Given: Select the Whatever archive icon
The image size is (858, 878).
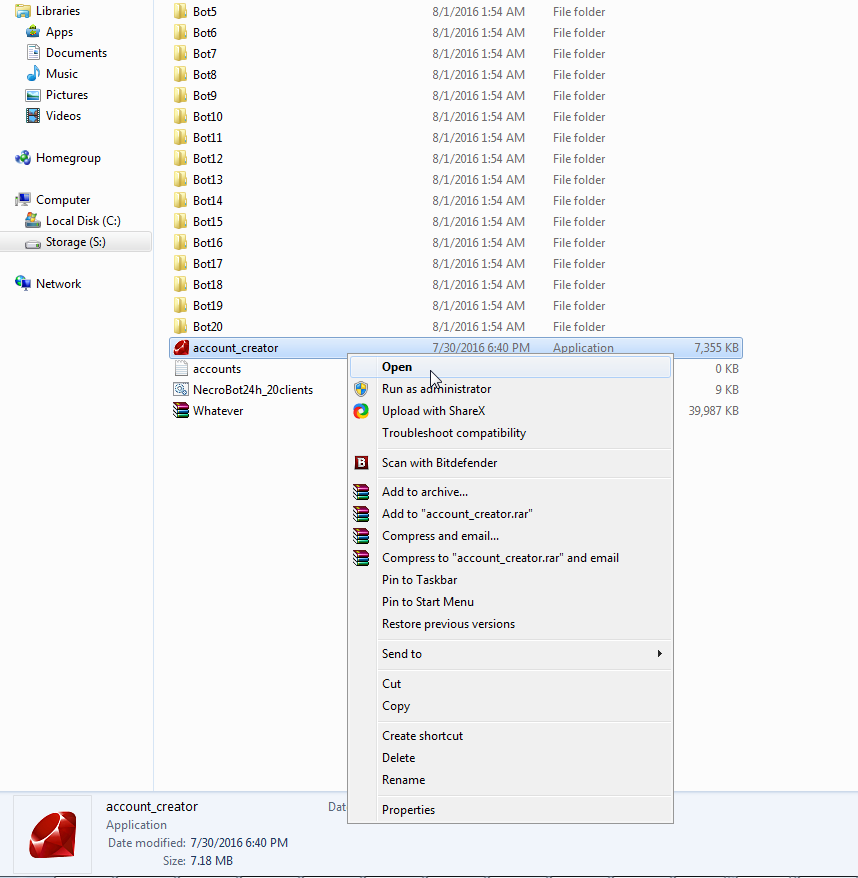Looking at the screenshot, I should (x=180, y=410).
